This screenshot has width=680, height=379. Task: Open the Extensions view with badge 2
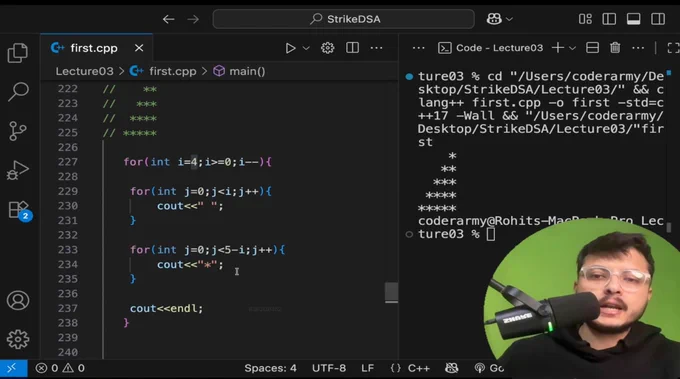coord(19,210)
